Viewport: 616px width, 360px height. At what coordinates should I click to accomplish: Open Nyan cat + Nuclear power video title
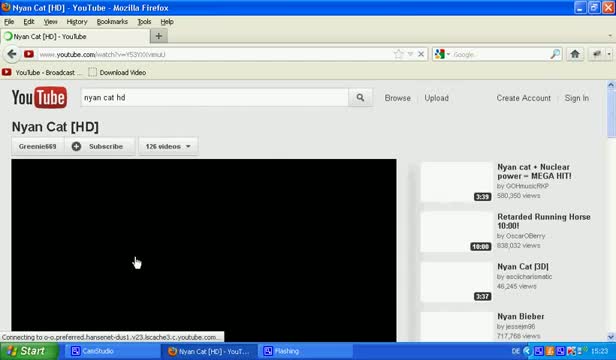[x=534, y=171]
